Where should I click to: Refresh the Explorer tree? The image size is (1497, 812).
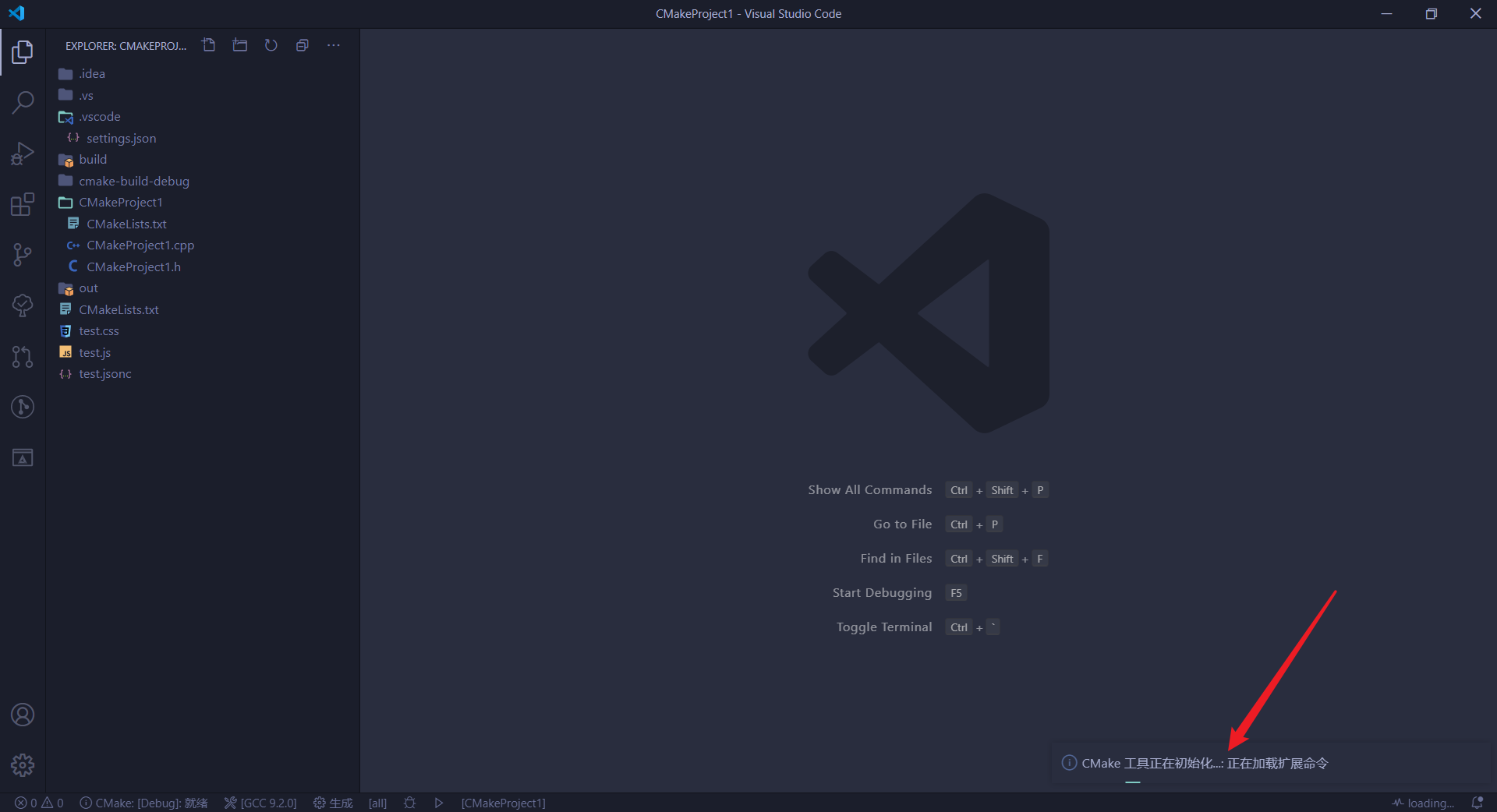(271, 45)
